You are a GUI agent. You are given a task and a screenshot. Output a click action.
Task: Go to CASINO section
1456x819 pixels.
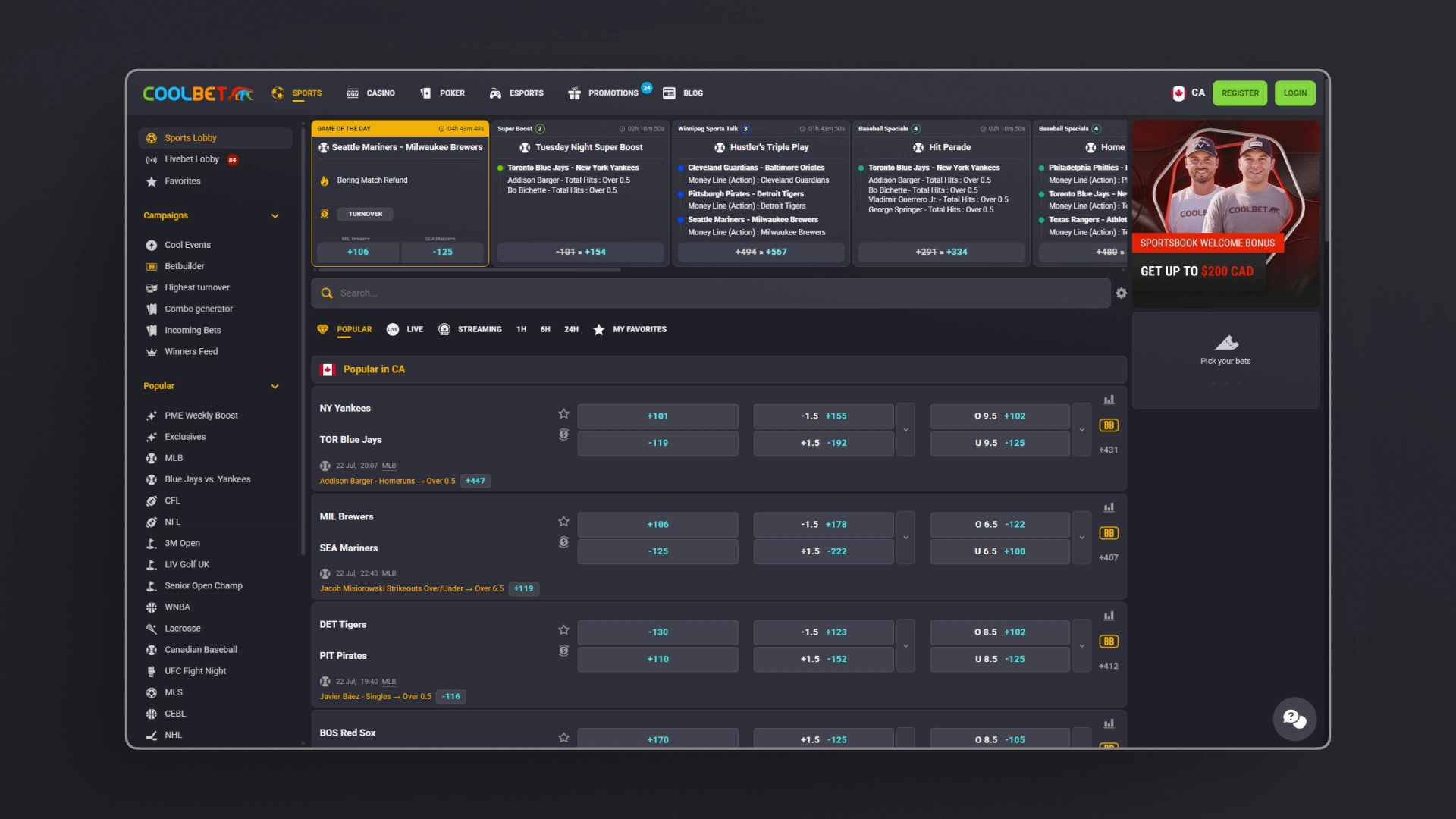[x=371, y=93]
